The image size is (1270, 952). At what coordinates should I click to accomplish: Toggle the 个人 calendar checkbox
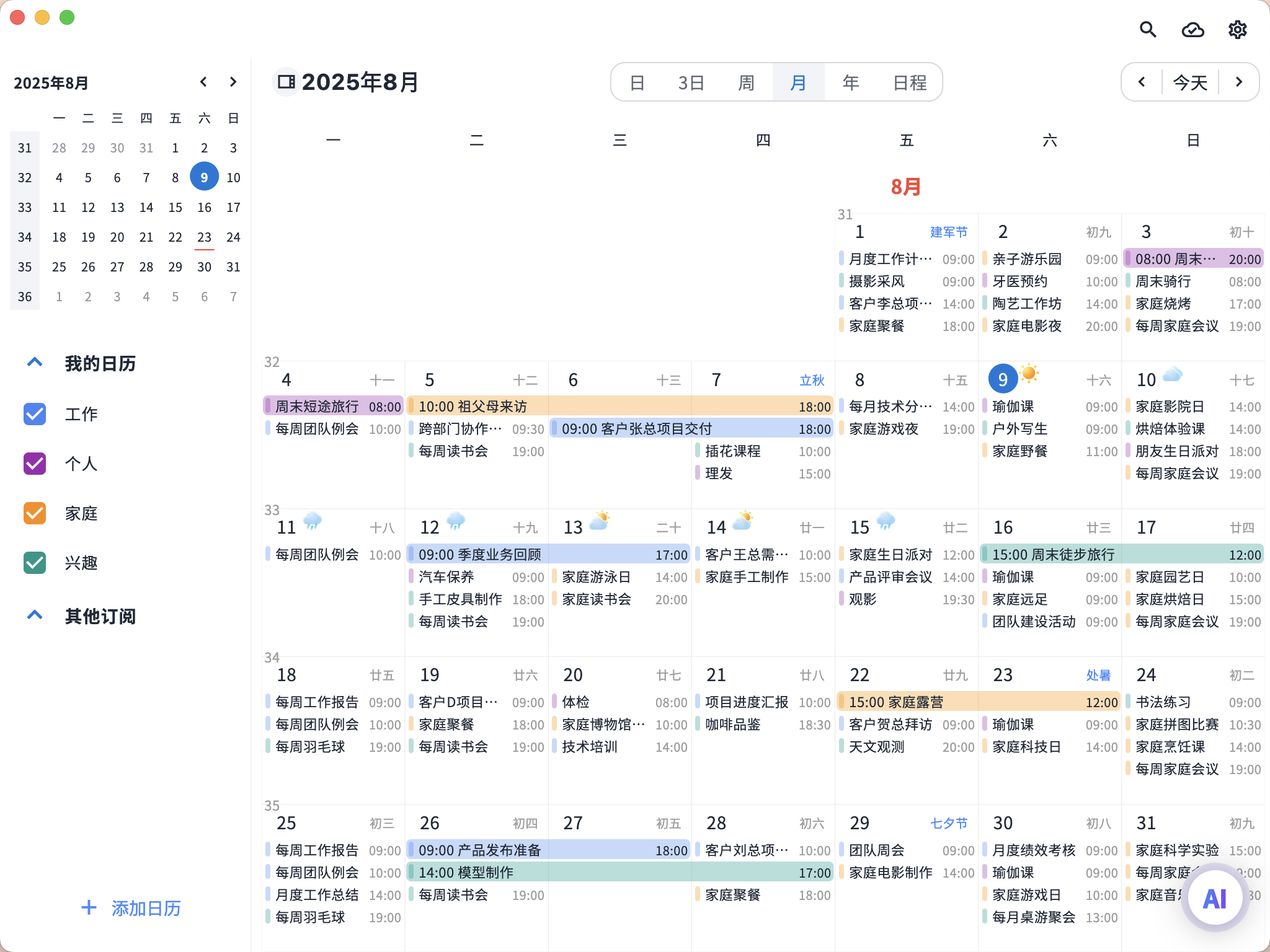point(35,464)
